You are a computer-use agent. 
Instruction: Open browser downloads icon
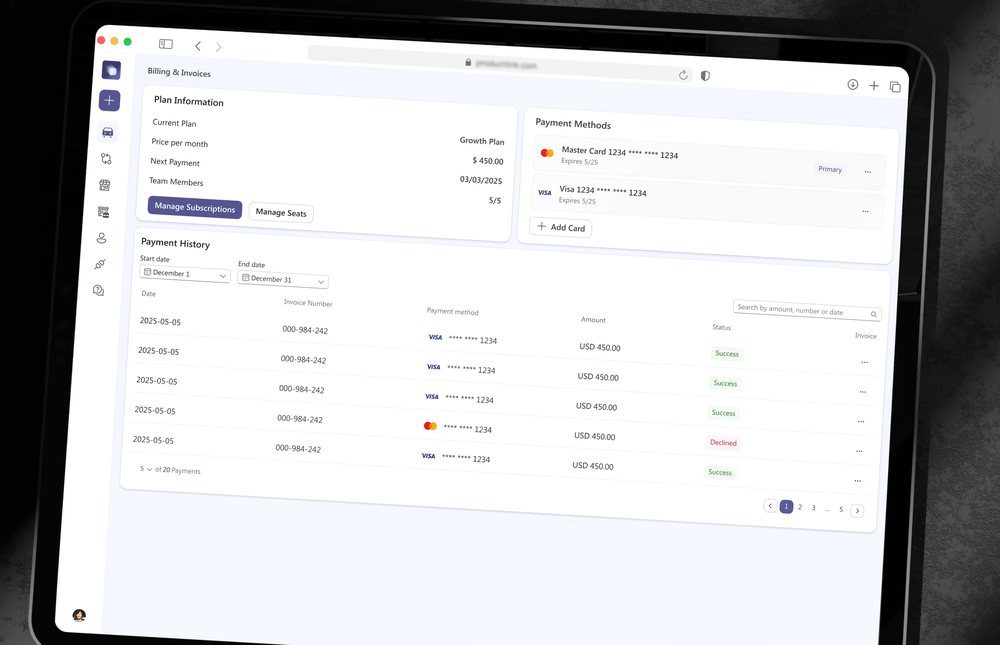(853, 84)
